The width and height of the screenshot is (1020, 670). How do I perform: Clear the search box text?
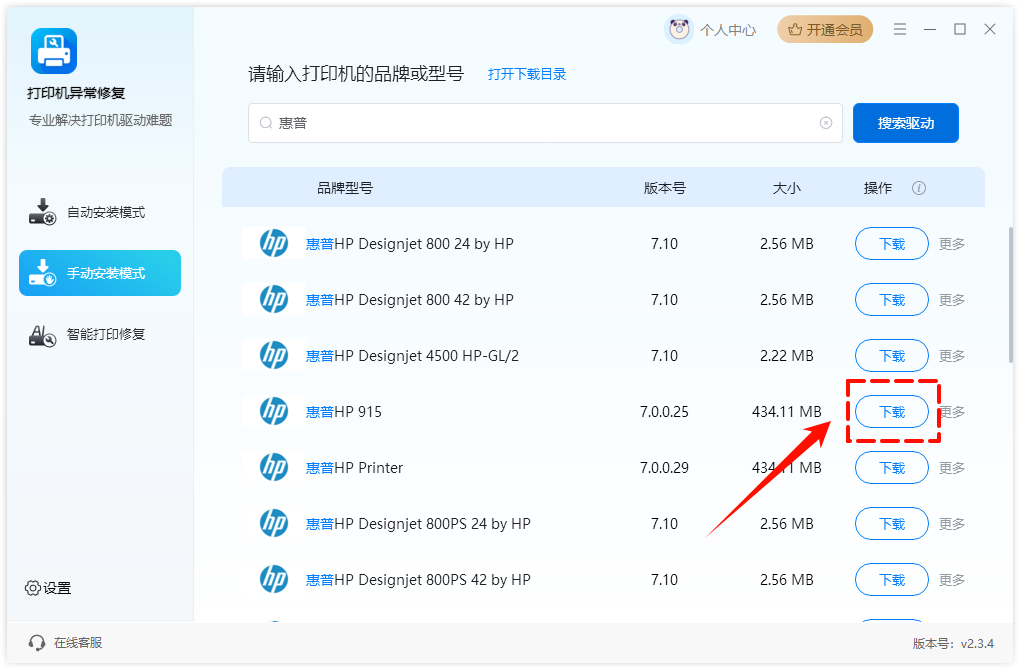(825, 123)
